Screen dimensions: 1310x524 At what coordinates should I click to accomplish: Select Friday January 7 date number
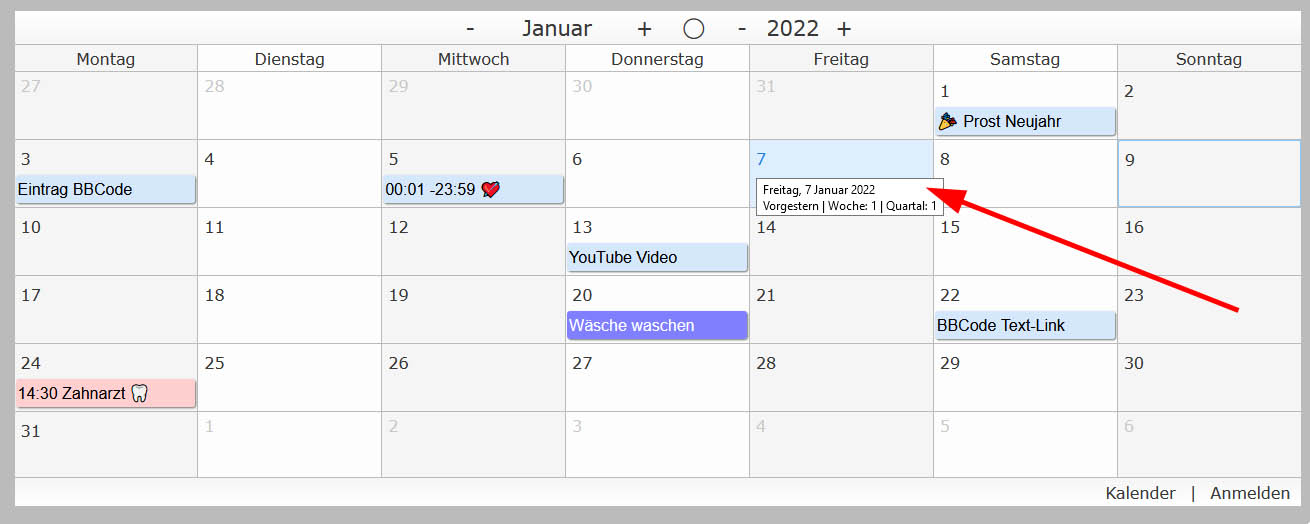(762, 159)
